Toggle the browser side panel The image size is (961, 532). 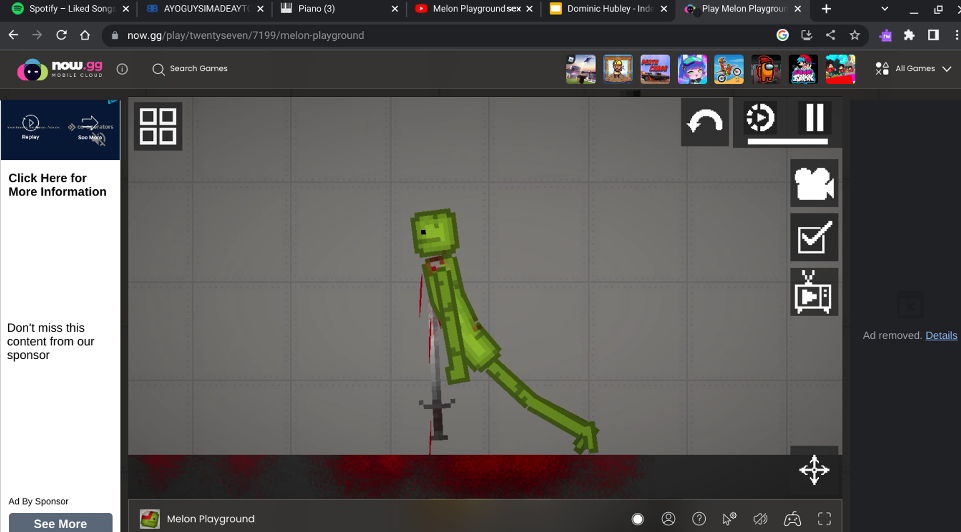tap(933, 35)
